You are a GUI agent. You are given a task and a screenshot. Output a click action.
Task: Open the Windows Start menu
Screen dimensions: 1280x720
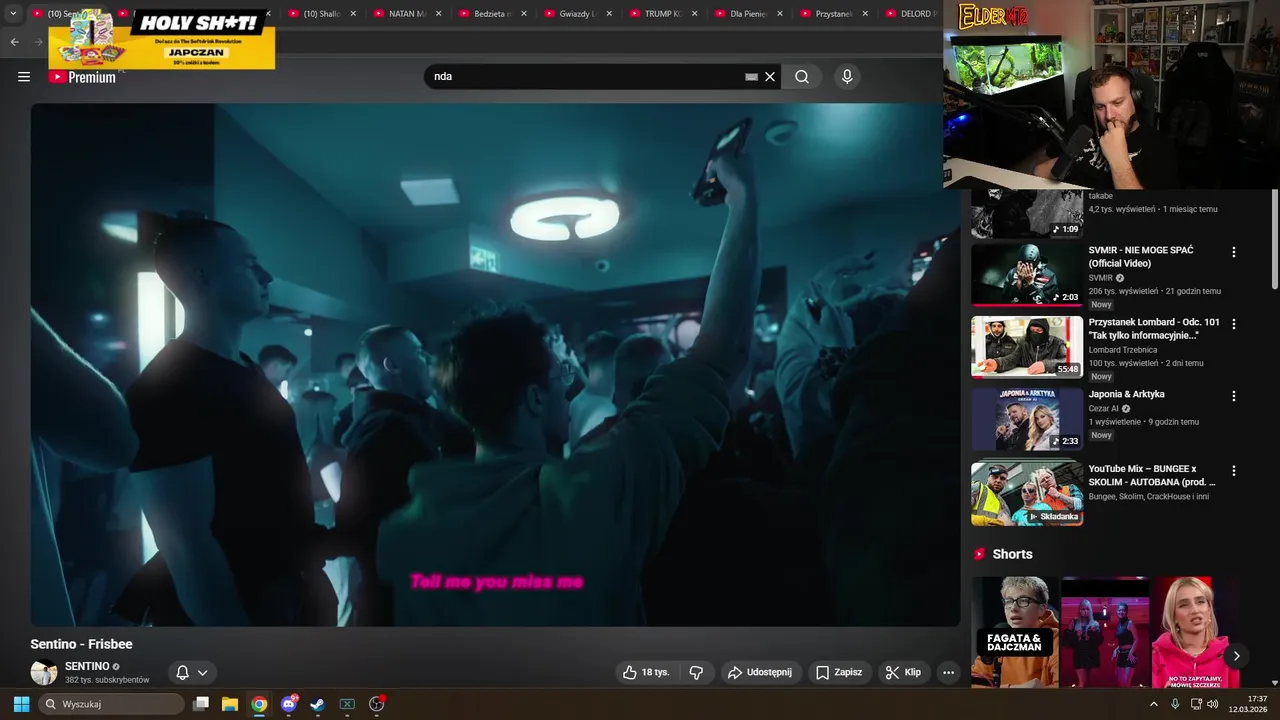21,704
